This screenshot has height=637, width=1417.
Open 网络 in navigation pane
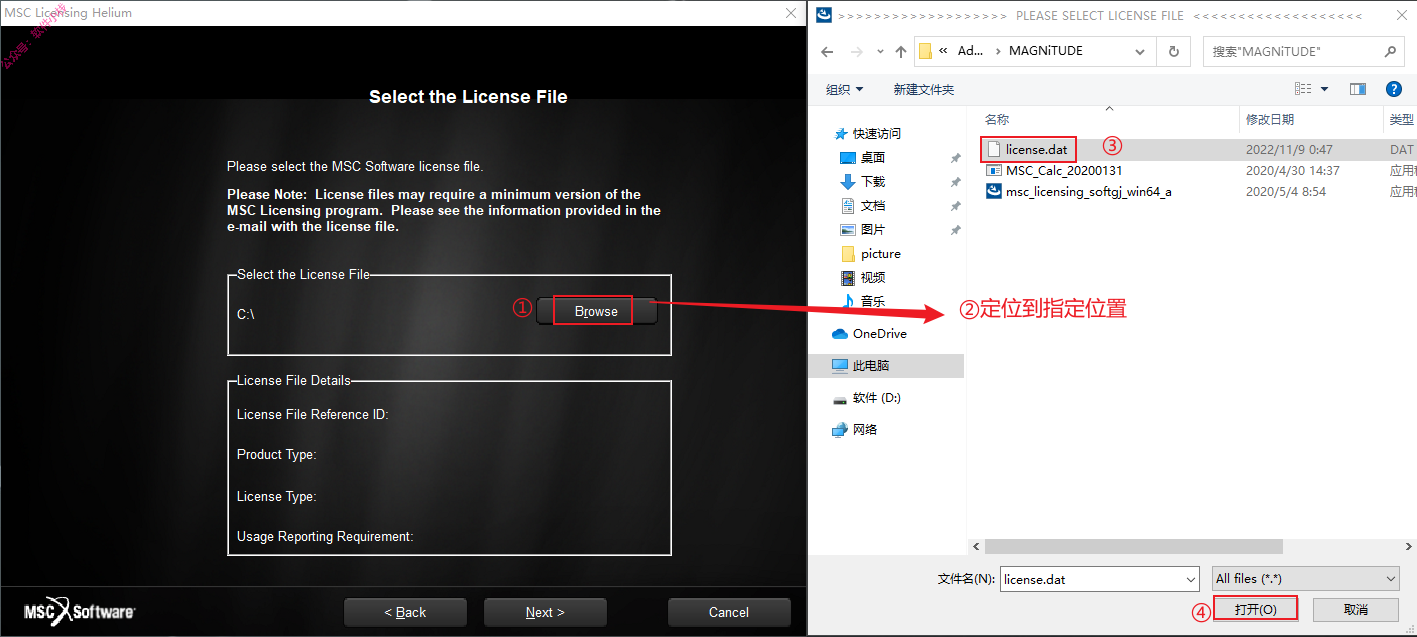tap(865, 430)
